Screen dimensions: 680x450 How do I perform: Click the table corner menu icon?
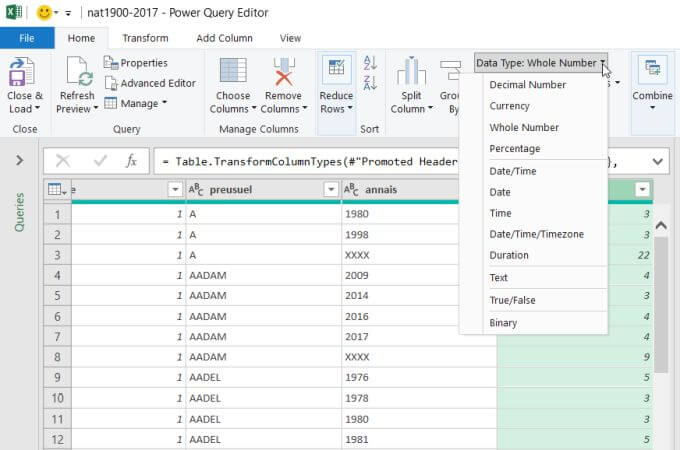(x=57, y=190)
